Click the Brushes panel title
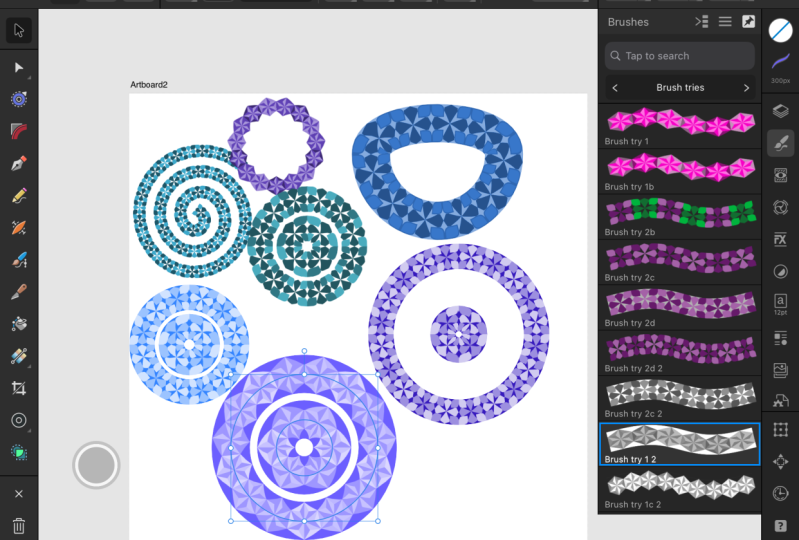This screenshot has height=540, width=799. [628, 22]
